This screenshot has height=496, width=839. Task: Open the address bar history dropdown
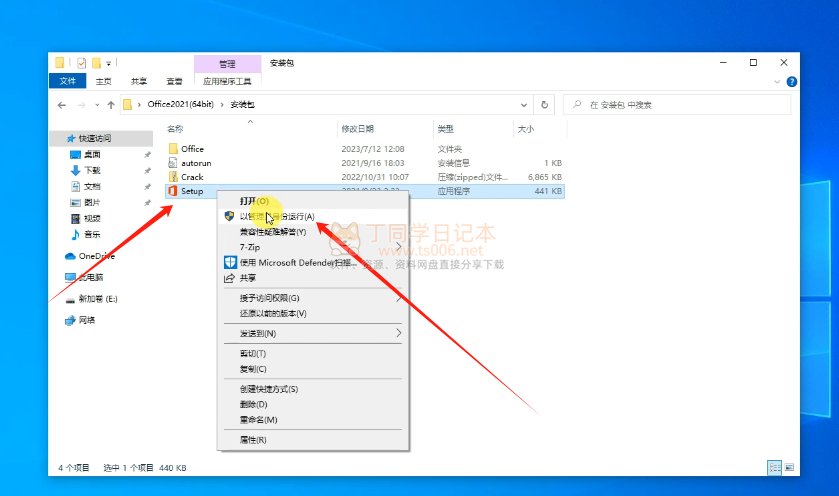523,105
